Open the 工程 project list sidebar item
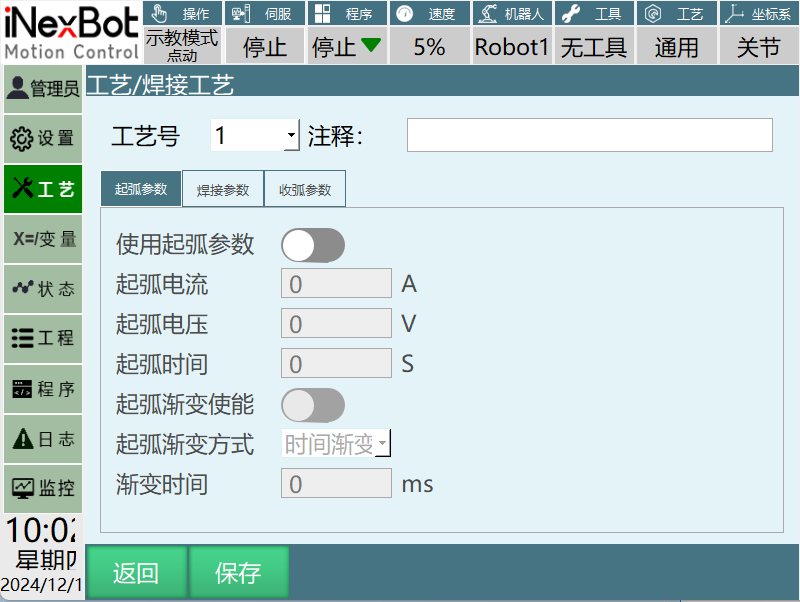The width and height of the screenshot is (800, 602). 42,338
